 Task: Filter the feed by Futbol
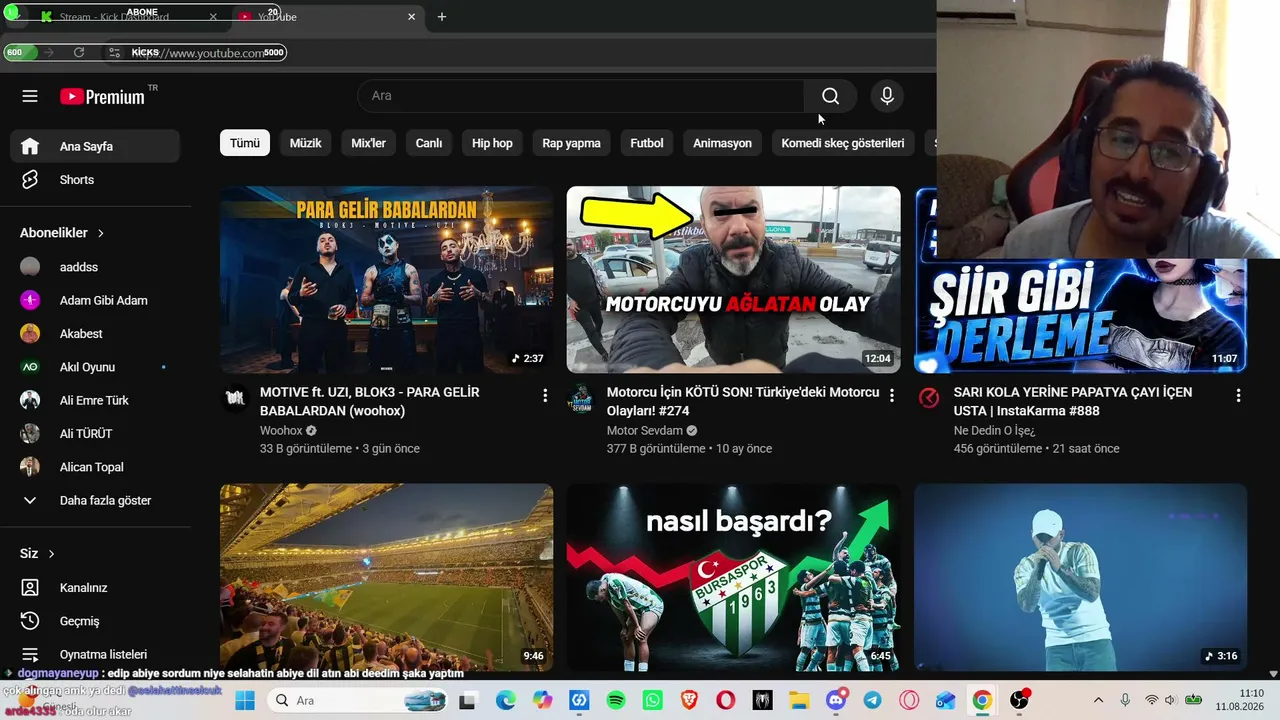point(647,143)
